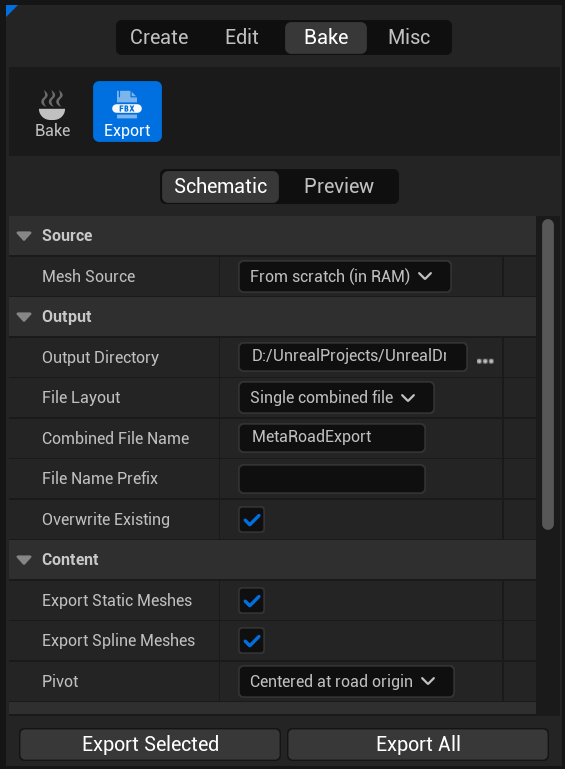Image resolution: width=565 pixels, height=769 pixels.
Task: Click the File Layout label
Action: 81,398
